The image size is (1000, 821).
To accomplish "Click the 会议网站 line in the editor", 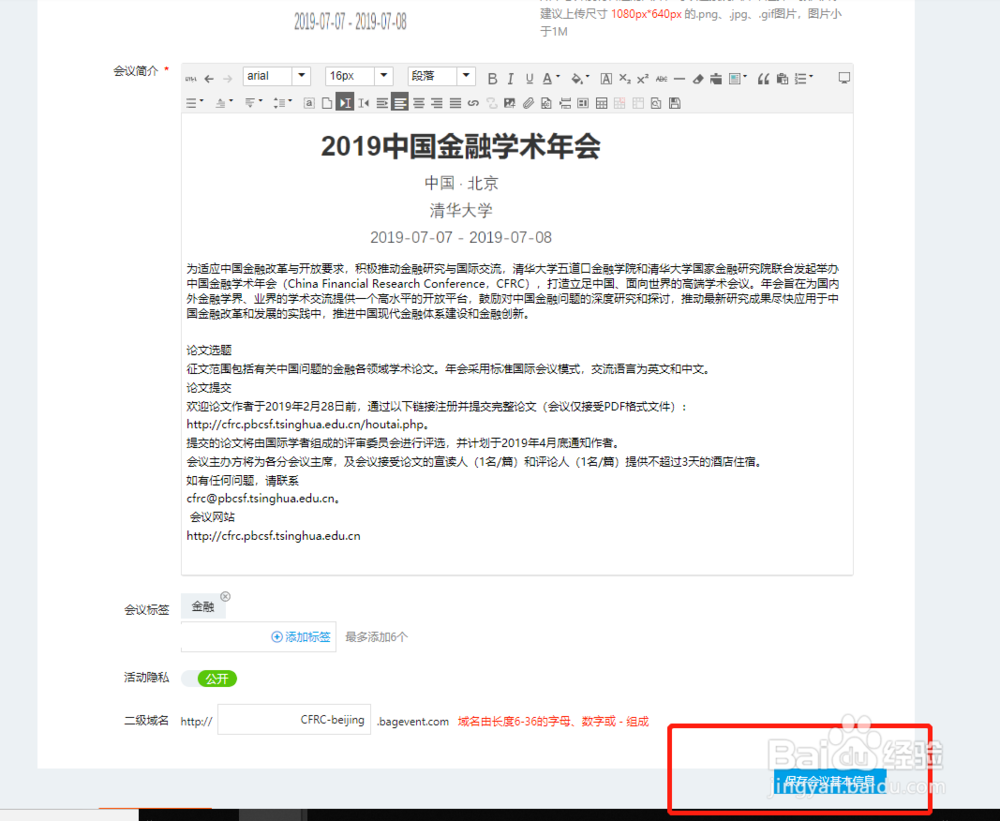I will coord(212,517).
